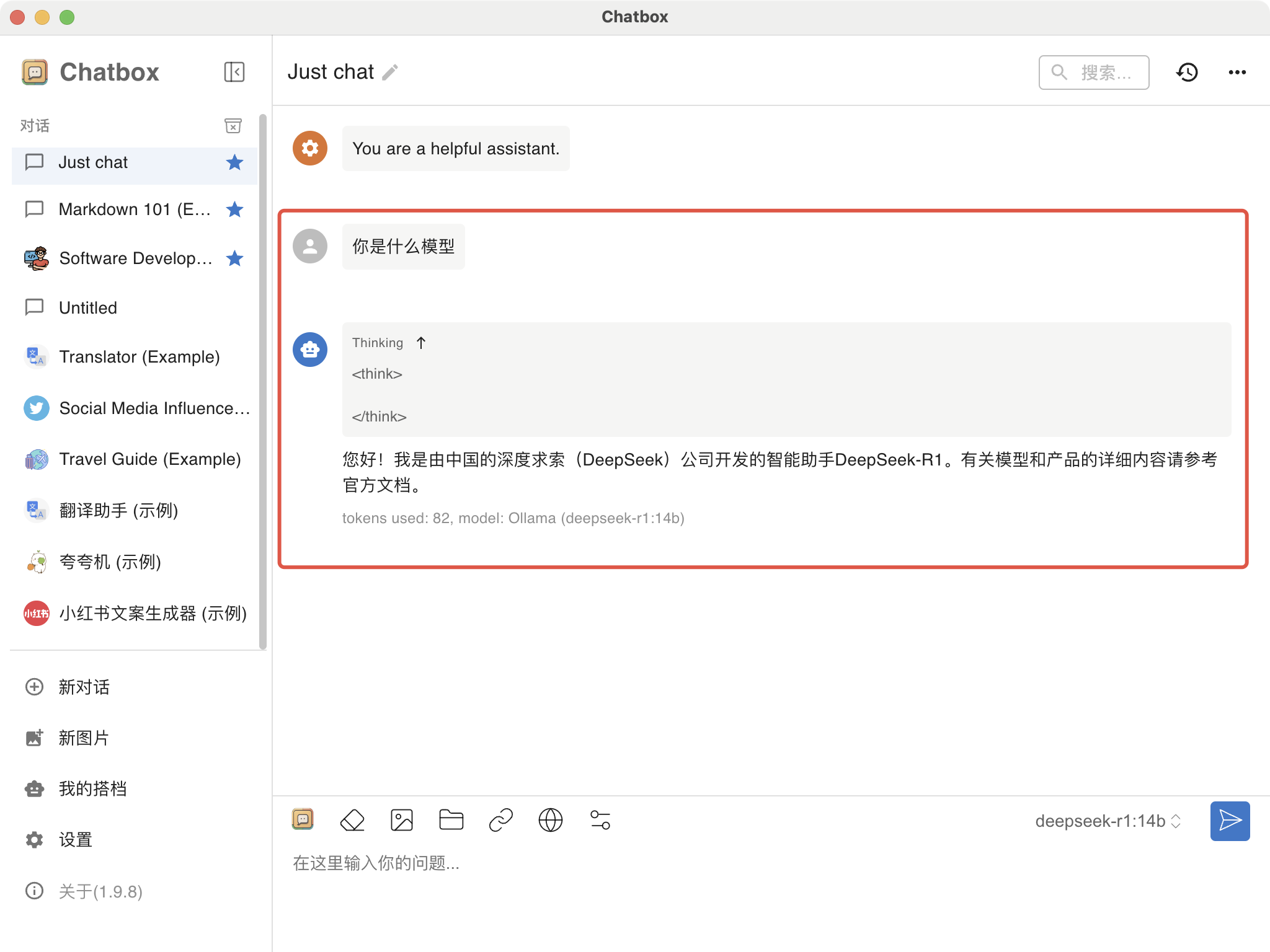Toggle web browsing globe icon
1270x952 pixels.
(551, 820)
